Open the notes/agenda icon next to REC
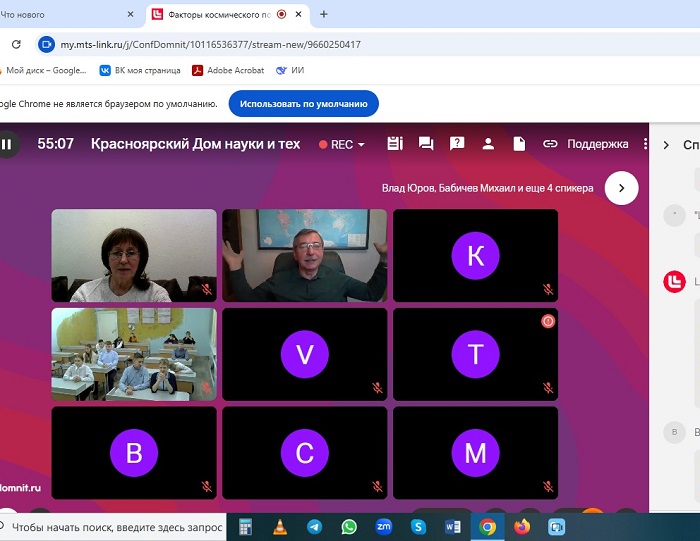Screen dimensions: 700x541 pos(394,144)
